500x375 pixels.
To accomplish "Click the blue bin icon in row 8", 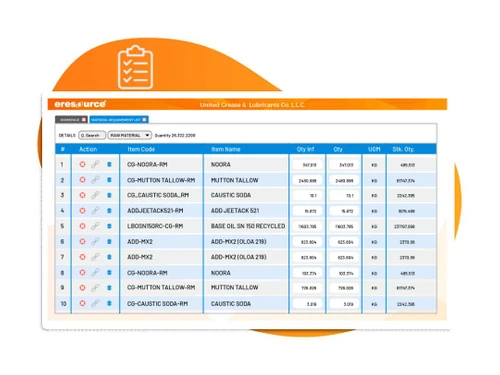I will (109, 273).
